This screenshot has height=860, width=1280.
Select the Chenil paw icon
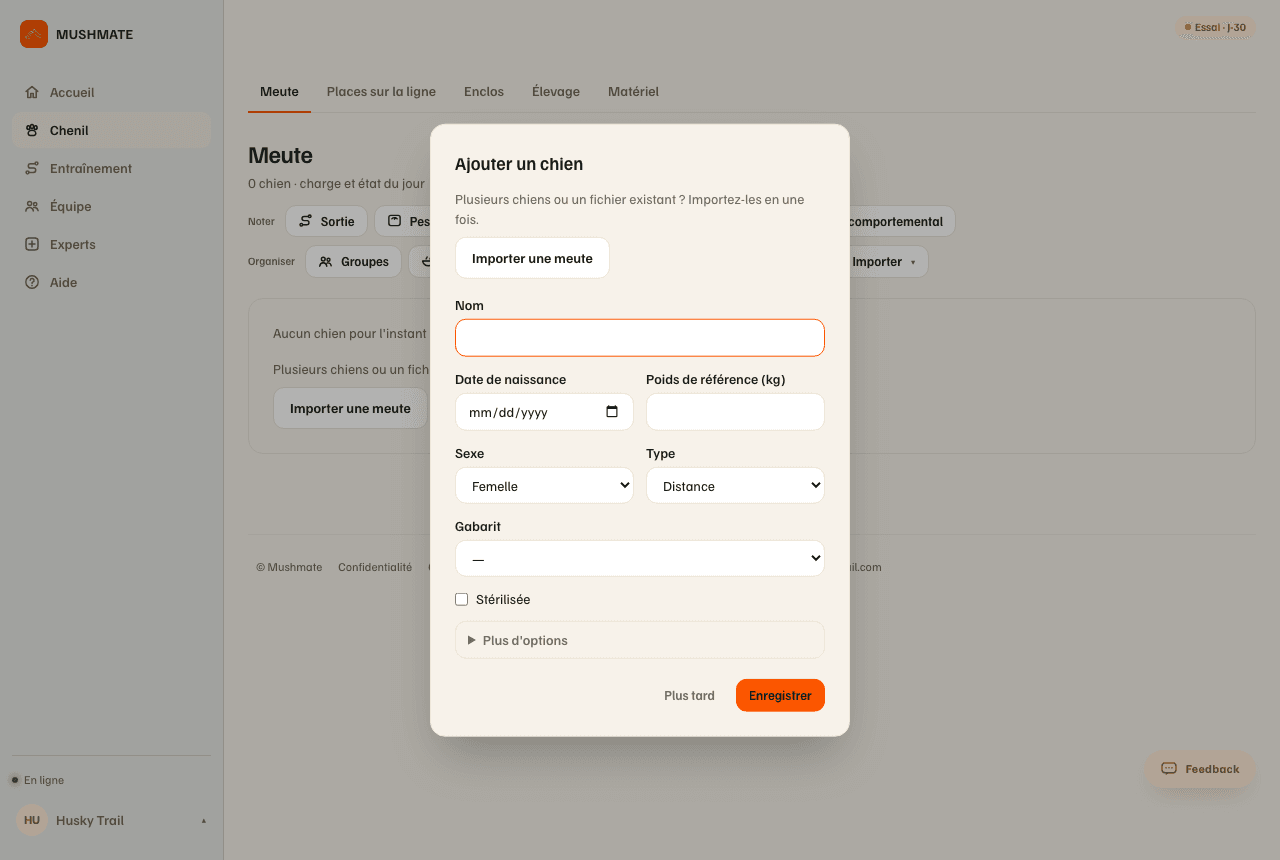click(32, 130)
